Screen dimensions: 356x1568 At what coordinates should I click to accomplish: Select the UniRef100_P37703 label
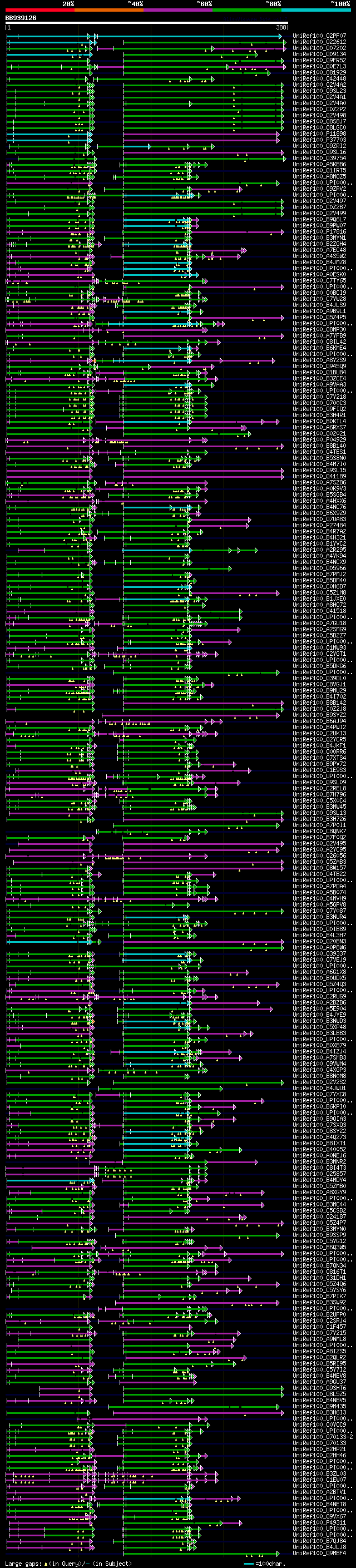[x=319, y=140]
